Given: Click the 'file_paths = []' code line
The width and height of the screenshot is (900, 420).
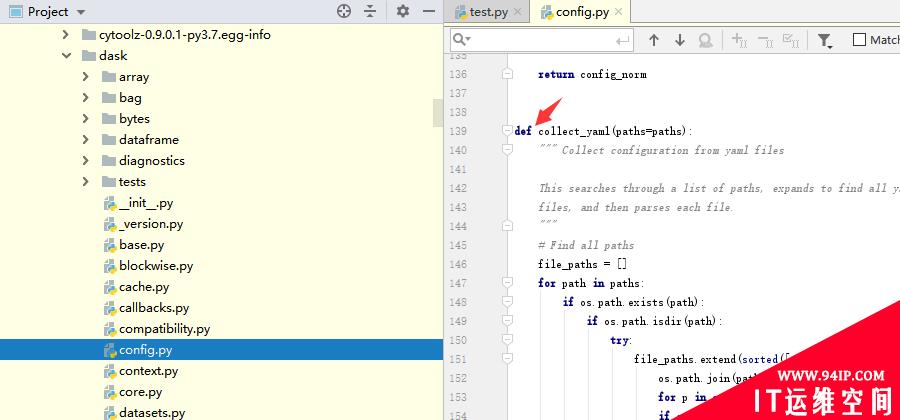Looking at the screenshot, I should coord(582,264).
